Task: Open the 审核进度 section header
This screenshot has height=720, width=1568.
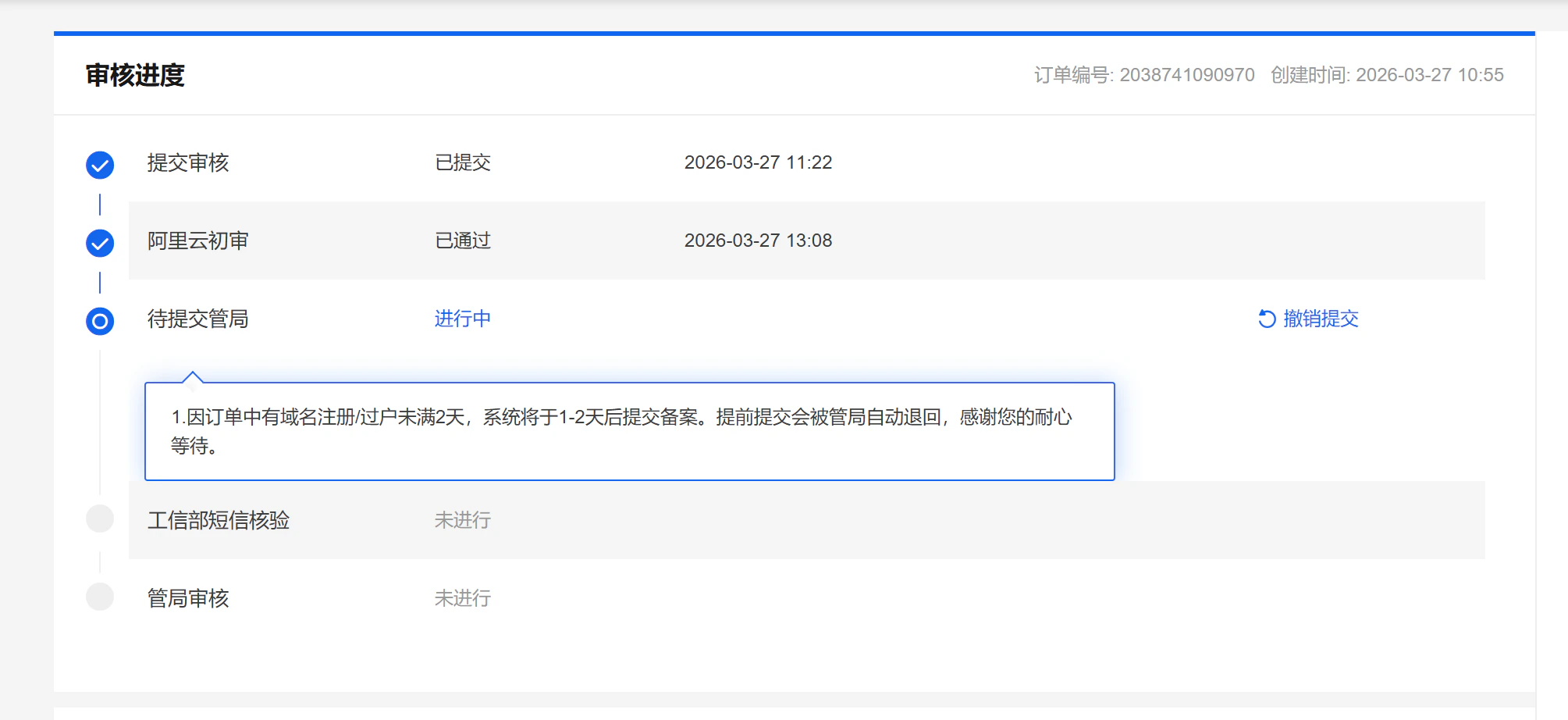Action: [x=136, y=76]
